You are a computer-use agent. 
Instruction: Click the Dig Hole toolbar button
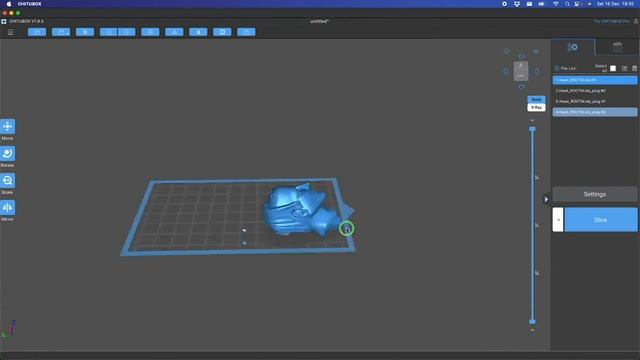pos(222,32)
